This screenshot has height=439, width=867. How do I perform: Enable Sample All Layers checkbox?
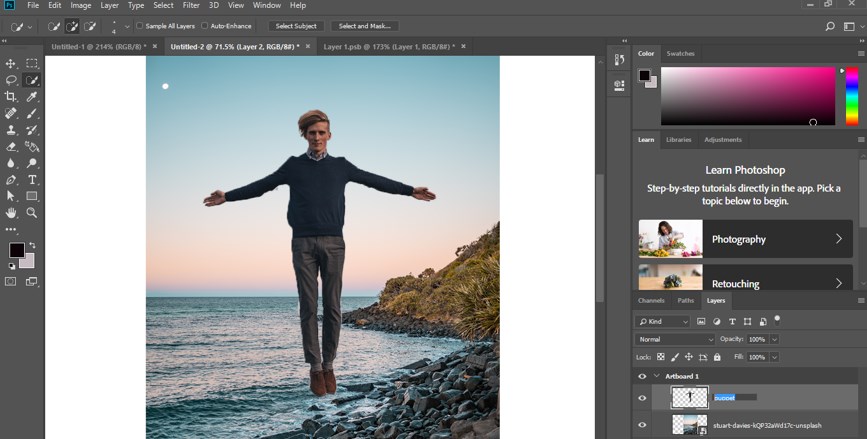coord(139,26)
